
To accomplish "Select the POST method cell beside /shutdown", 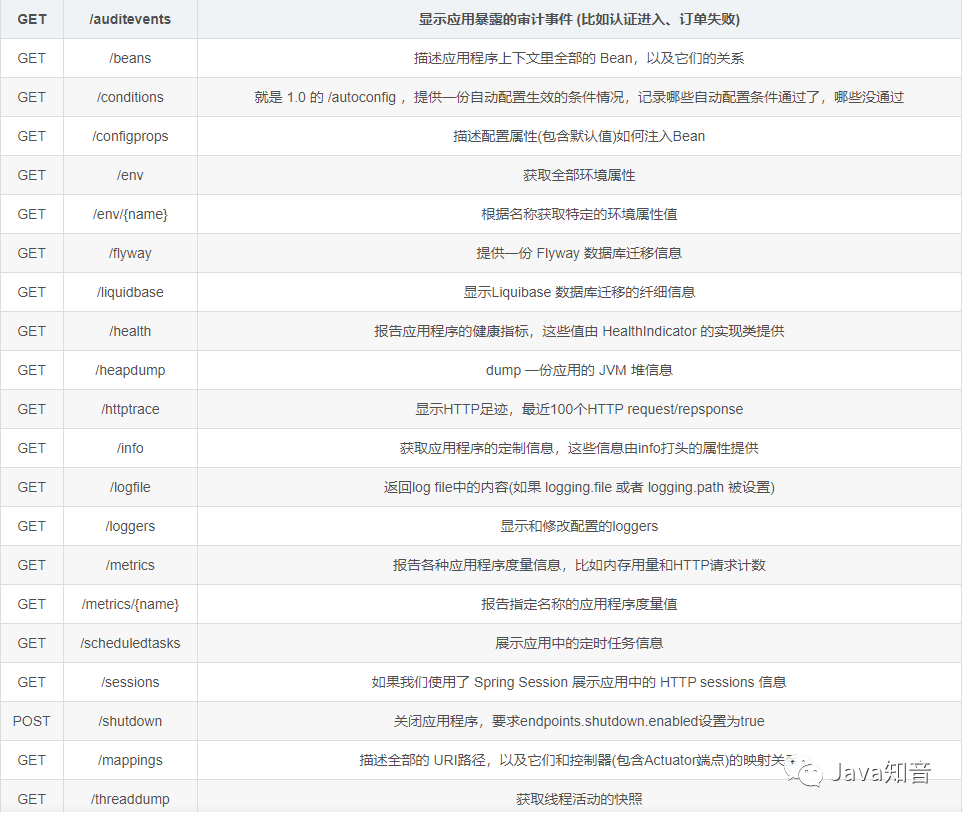I will pyautogui.click(x=32, y=721).
